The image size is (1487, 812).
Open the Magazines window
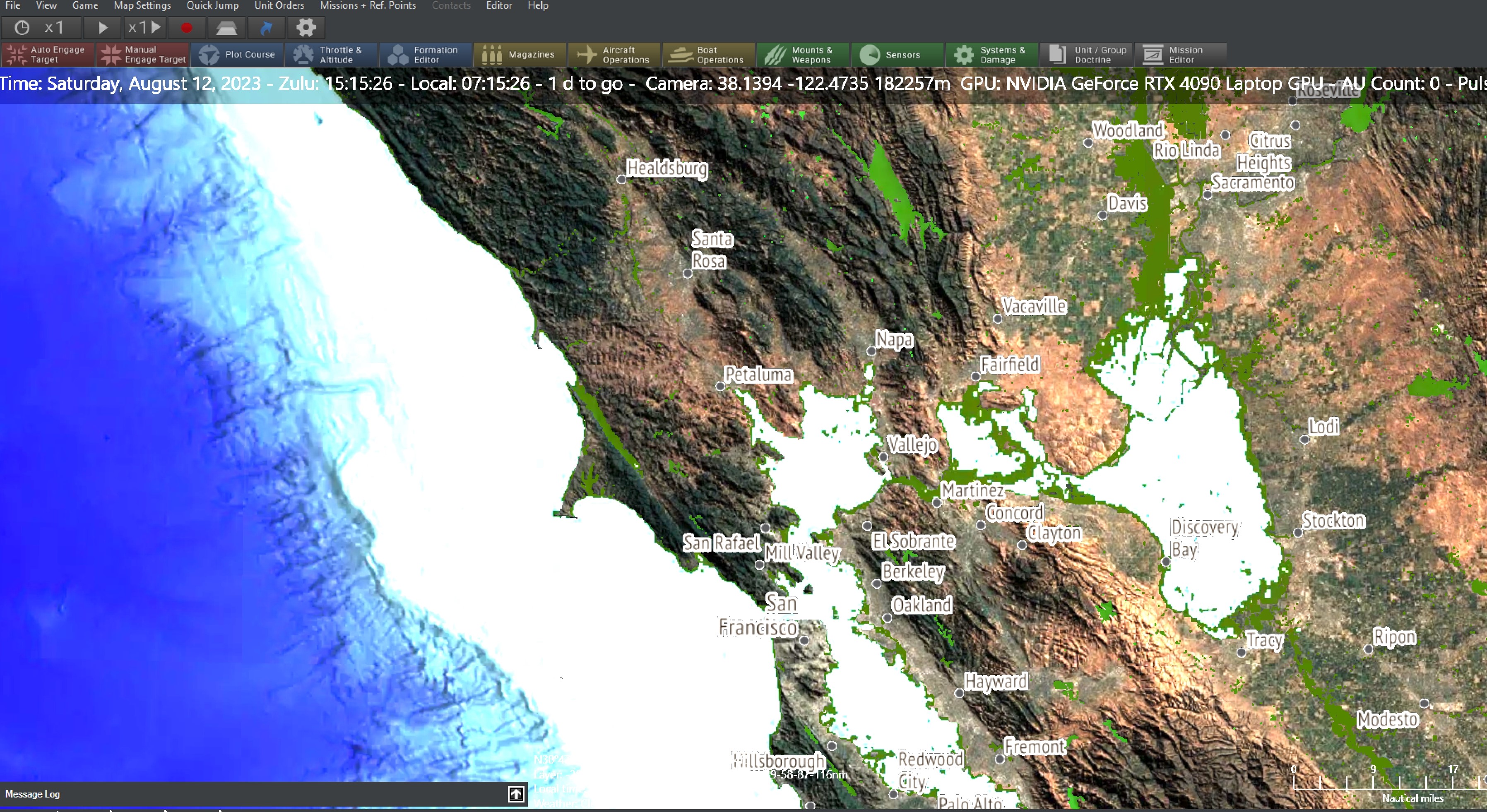pos(519,54)
